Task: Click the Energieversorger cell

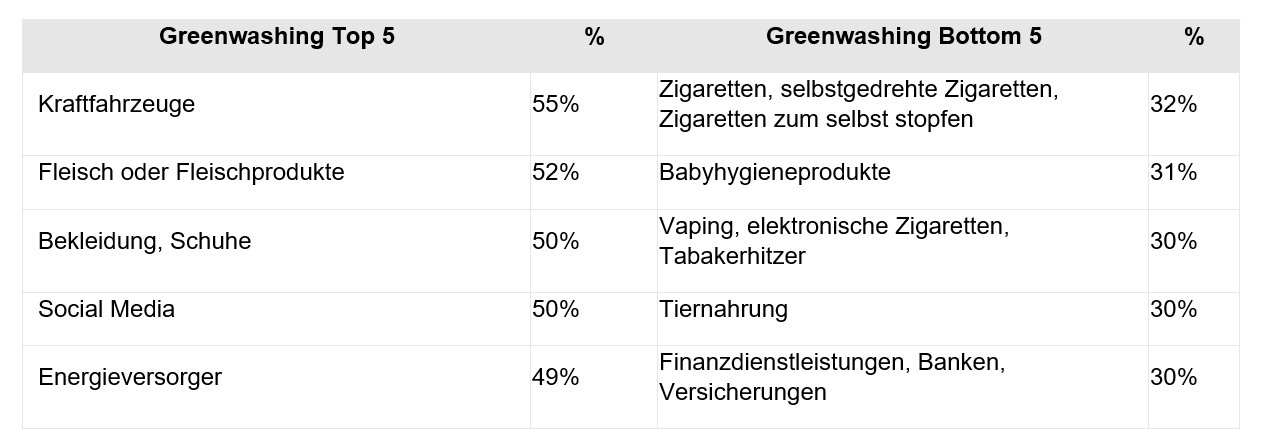Action: (x=130, y=377)
